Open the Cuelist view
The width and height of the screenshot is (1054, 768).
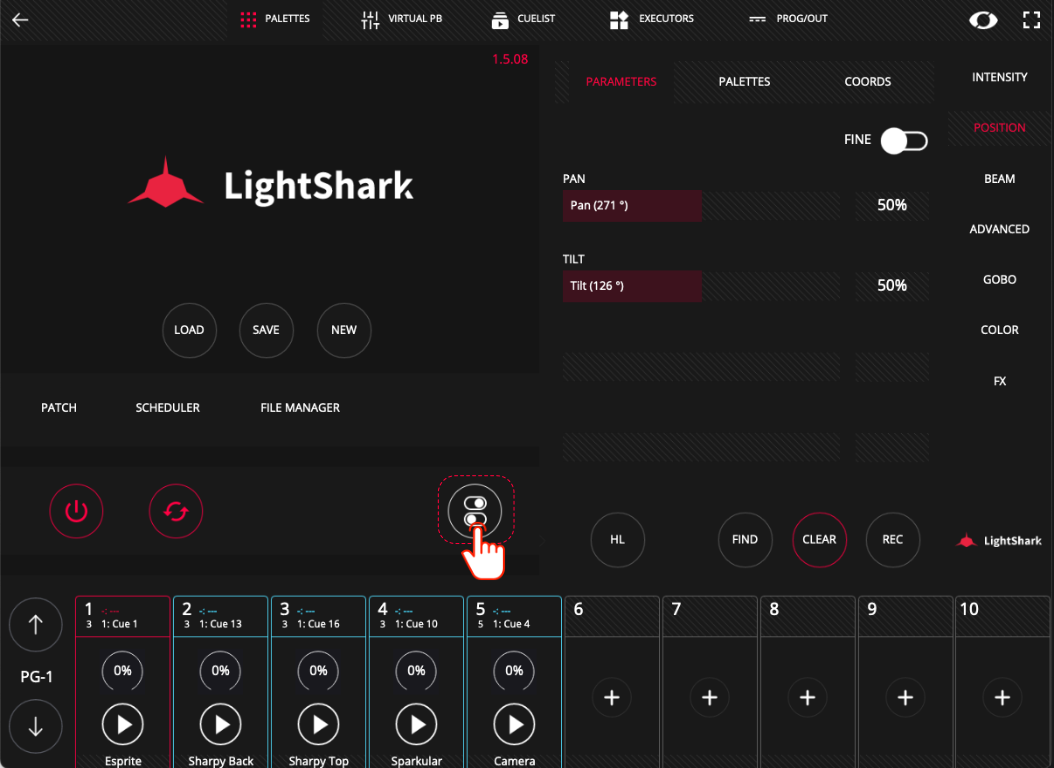tap(523, 19)
